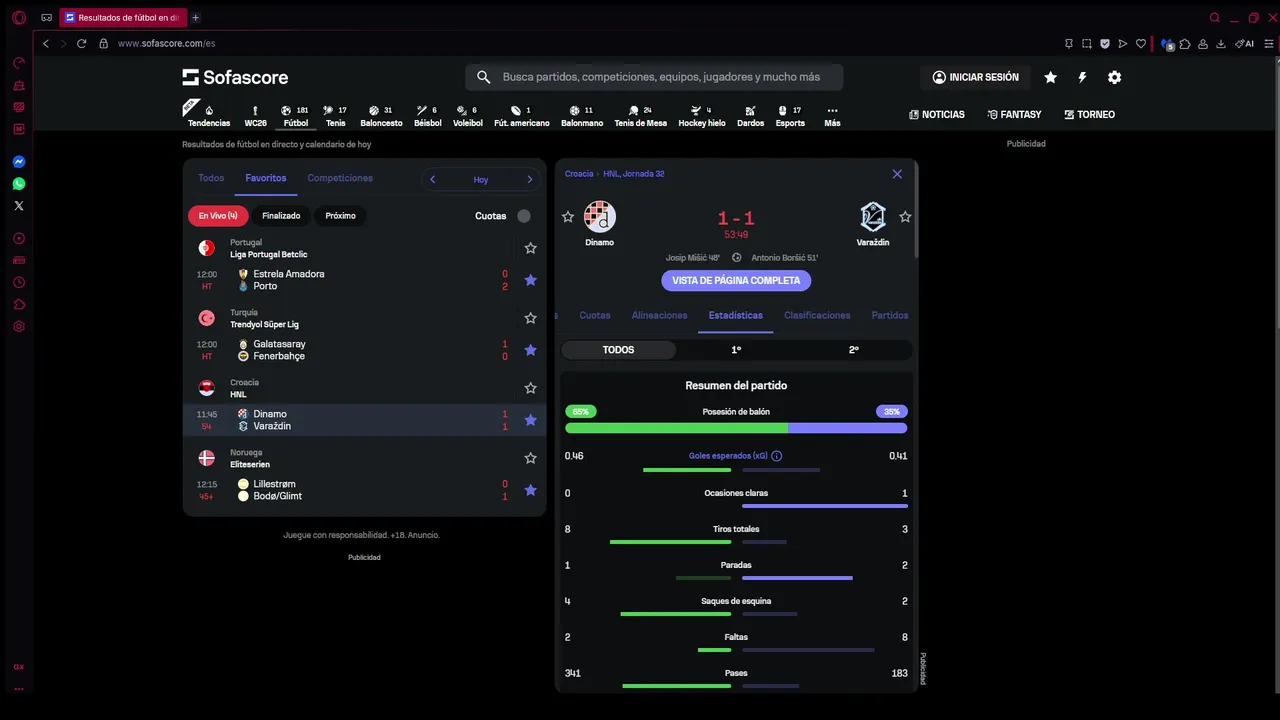Unfavorite the Galatasaray vs Fenerbahçe match
This screenshot has width=1280, height=720.
531,350
